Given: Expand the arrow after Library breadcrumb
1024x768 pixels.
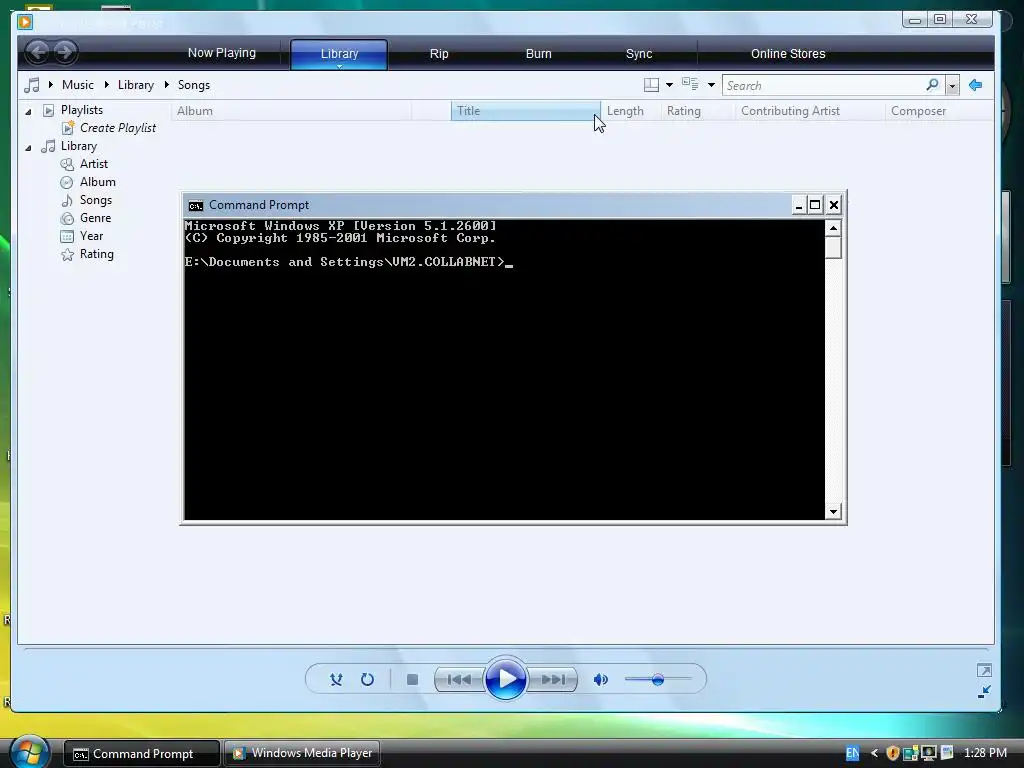Looking at the screenshot, I should (x=167, y=85).
